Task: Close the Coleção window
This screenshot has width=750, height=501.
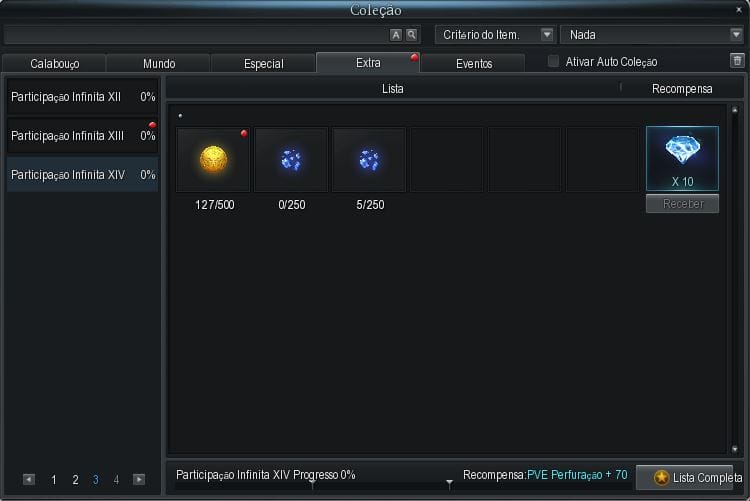Action: coord(739,10)
